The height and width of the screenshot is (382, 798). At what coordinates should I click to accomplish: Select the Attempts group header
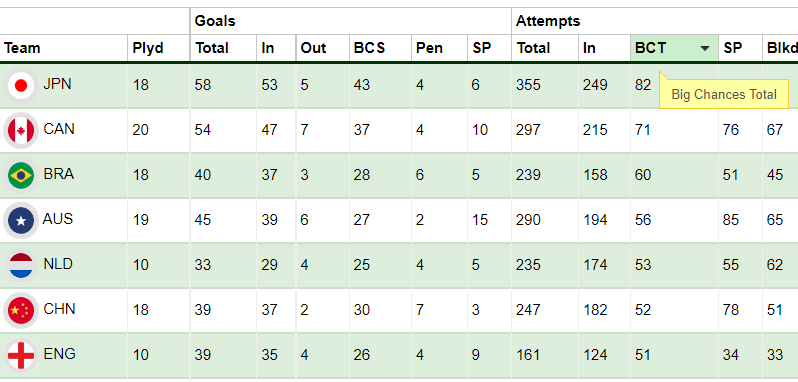coord(548,21)
